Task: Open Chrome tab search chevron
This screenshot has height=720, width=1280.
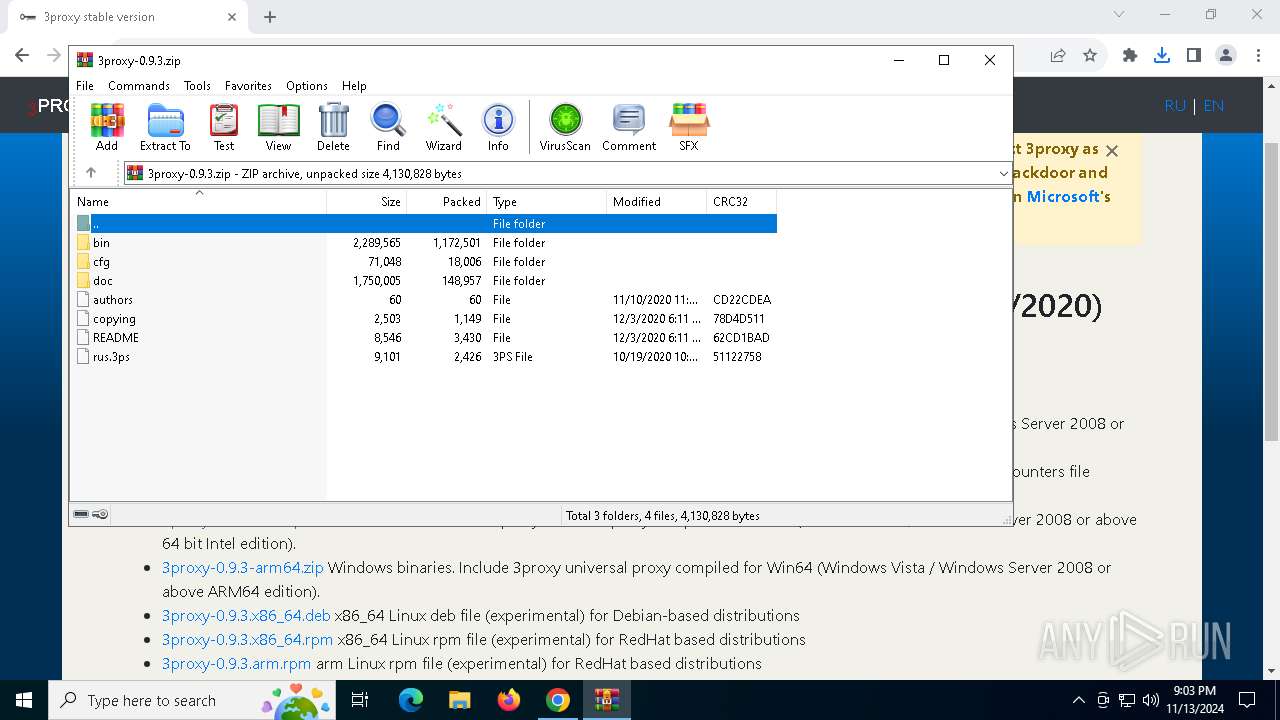Action: [1118, 15]
